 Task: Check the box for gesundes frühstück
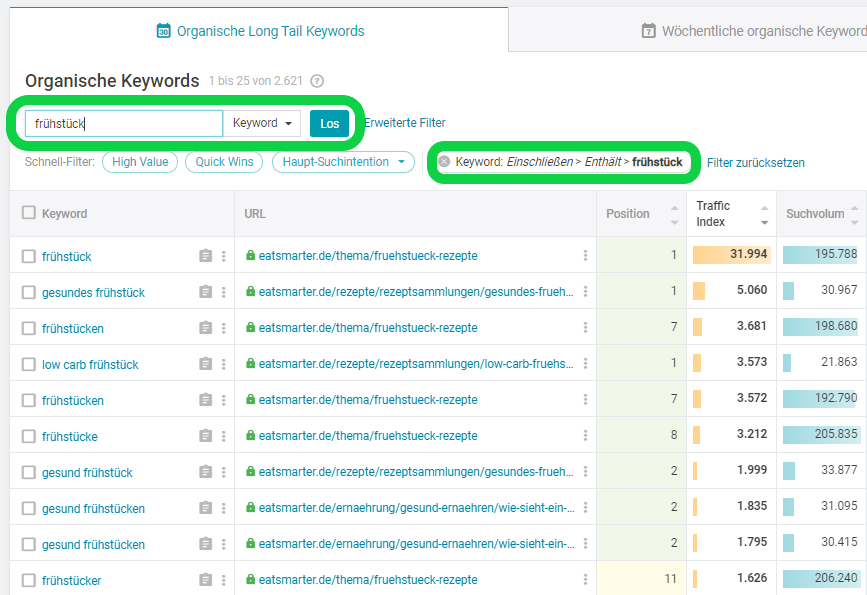click(x=29, y=292)
